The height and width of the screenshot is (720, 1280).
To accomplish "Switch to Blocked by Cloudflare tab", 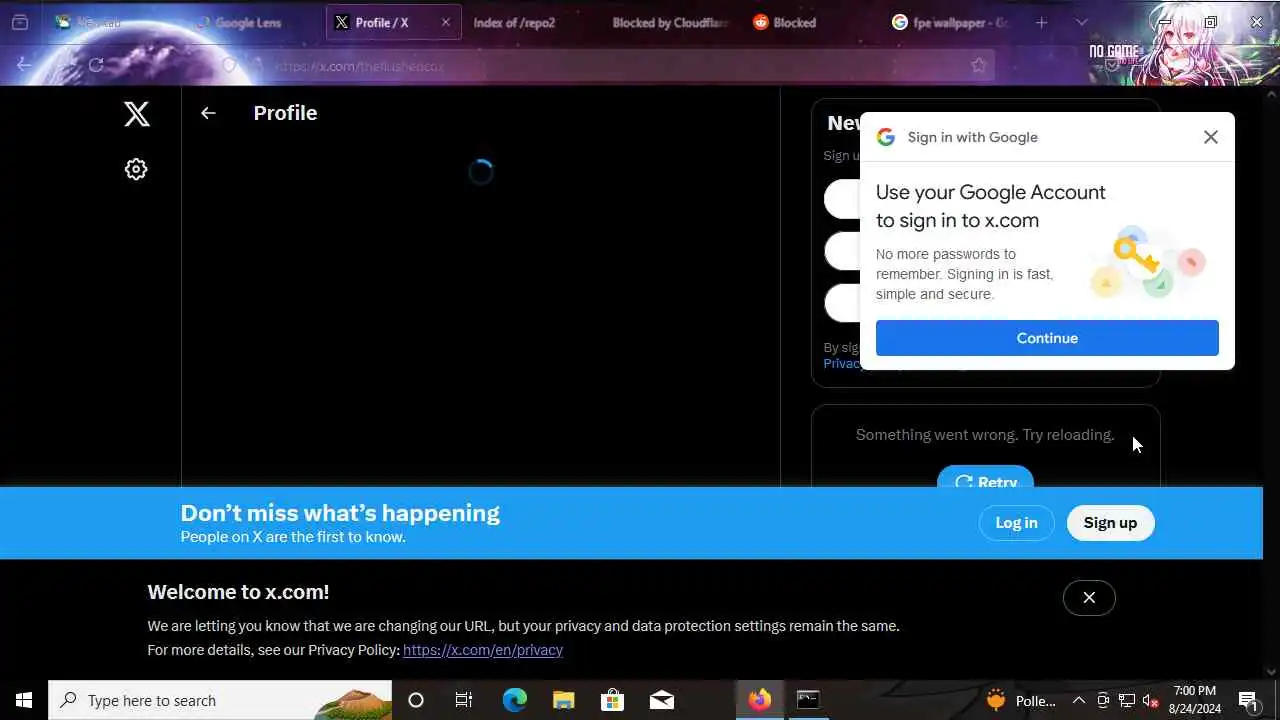I will (x=670, y=22).
